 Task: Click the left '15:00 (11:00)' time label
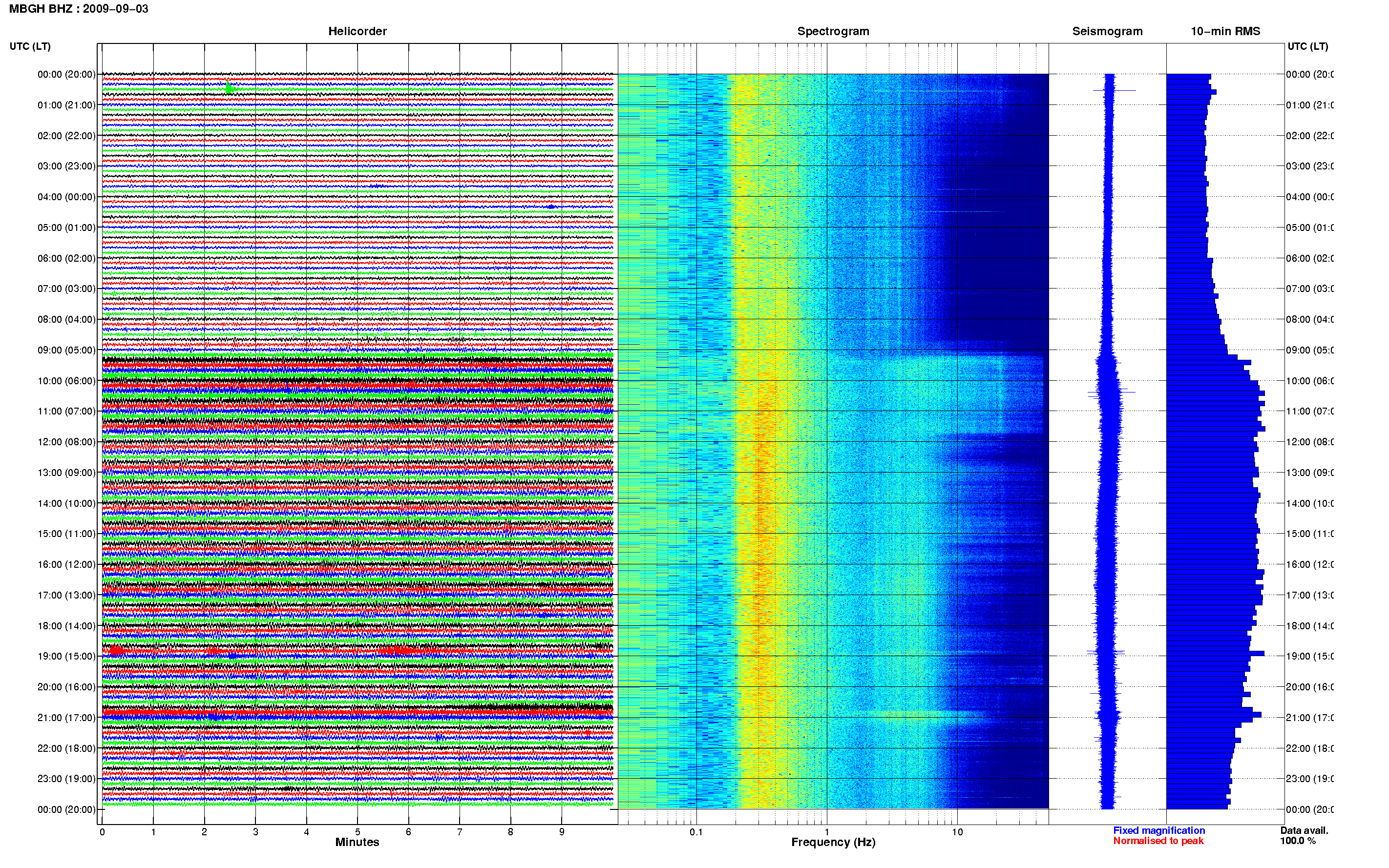(x=66, y=534)
